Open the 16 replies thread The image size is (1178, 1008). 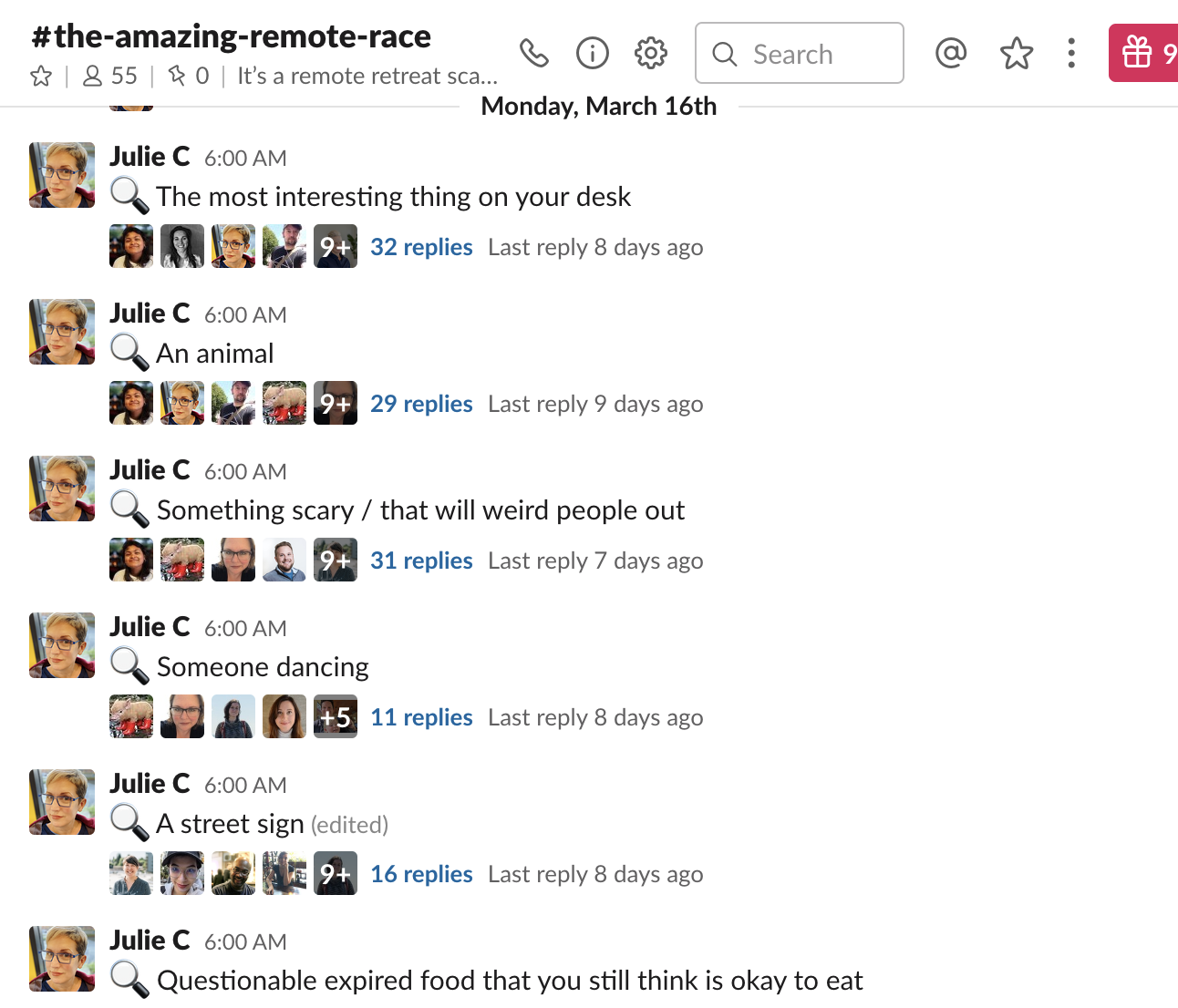click(421, 874)
